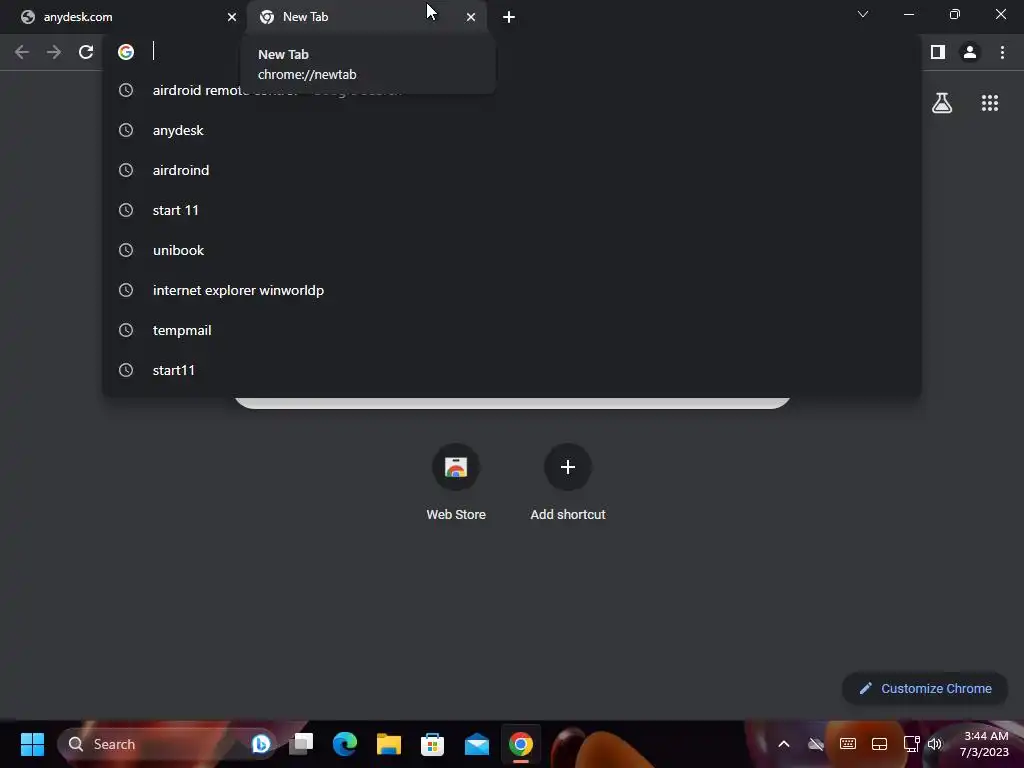
Task: Choose the unibook suggestion
Action: (512, 250)
